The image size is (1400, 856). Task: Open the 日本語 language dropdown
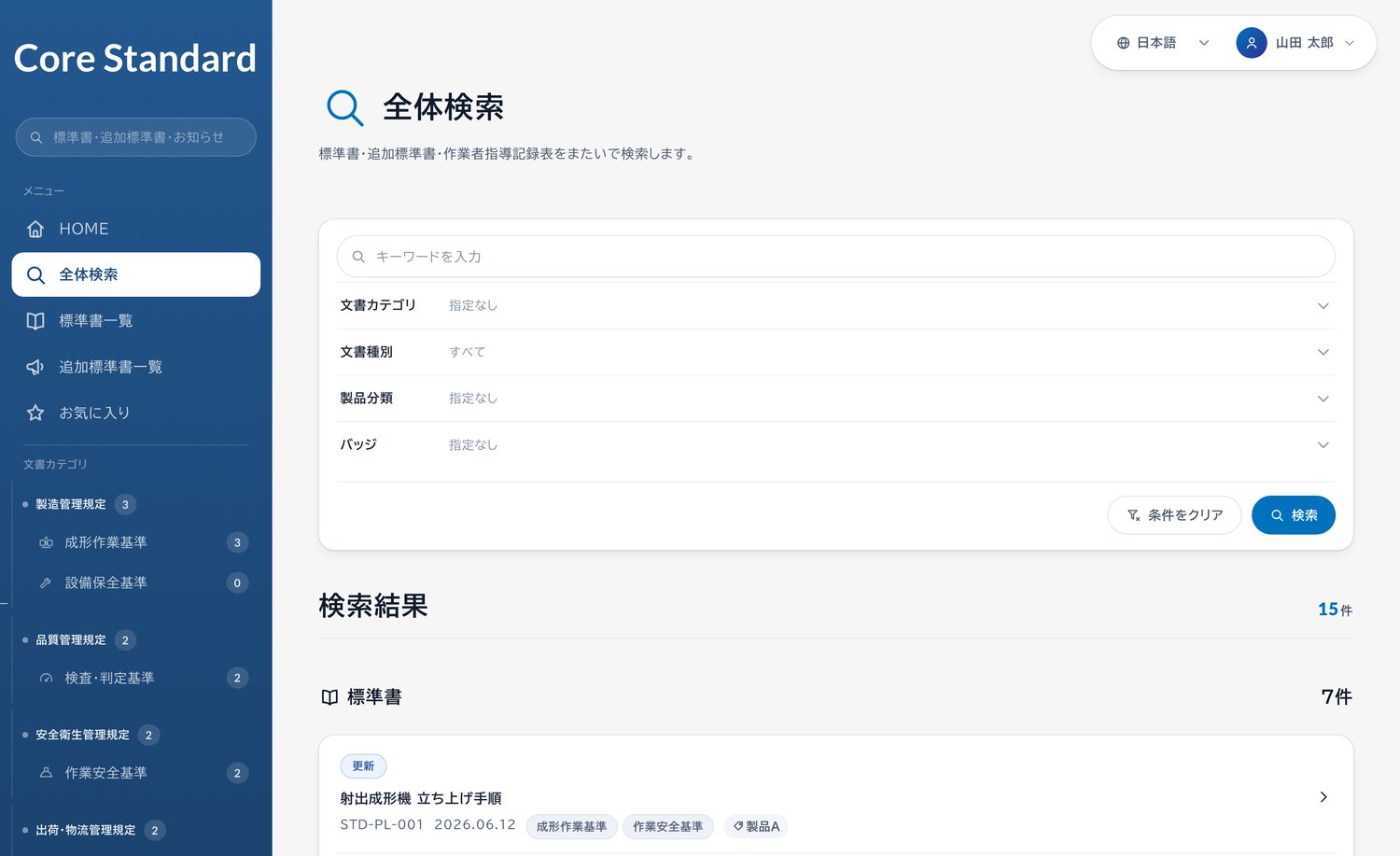tap(1163, 43)
